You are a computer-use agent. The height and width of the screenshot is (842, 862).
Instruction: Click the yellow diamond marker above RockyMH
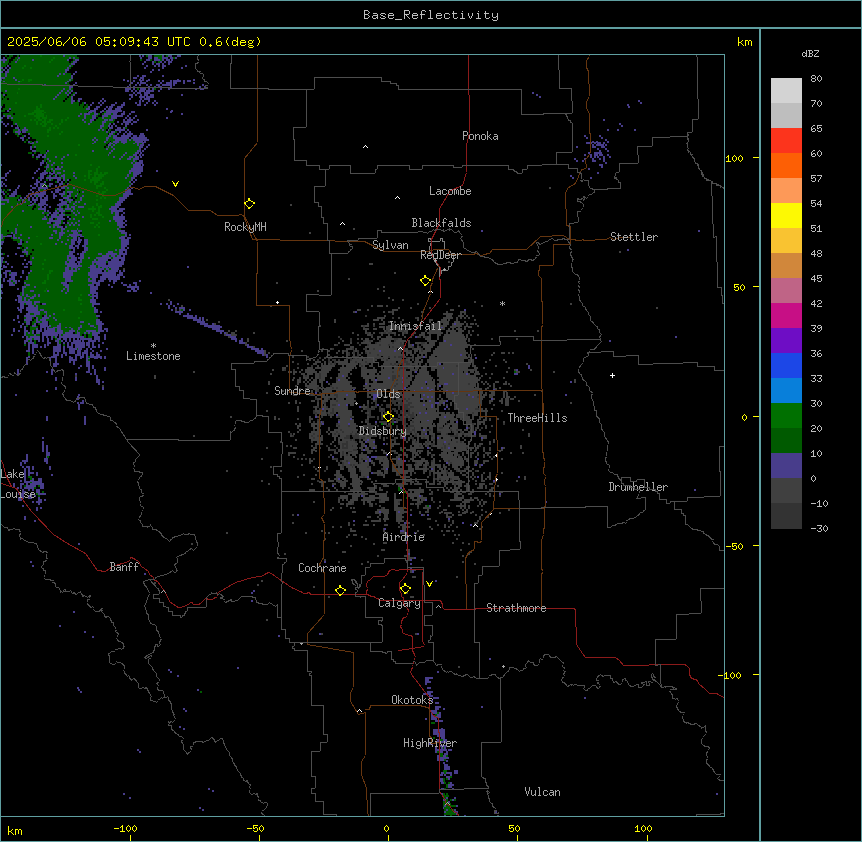pos(249,203)
